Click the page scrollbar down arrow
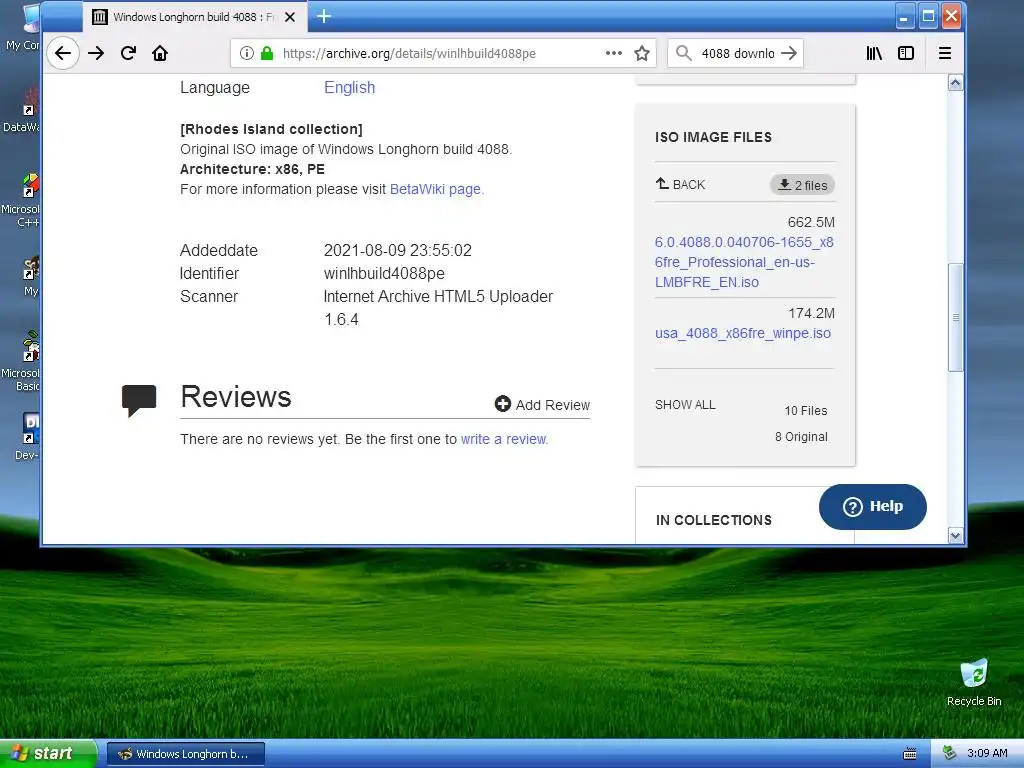The image size is (1024, 768). point(955,536)
